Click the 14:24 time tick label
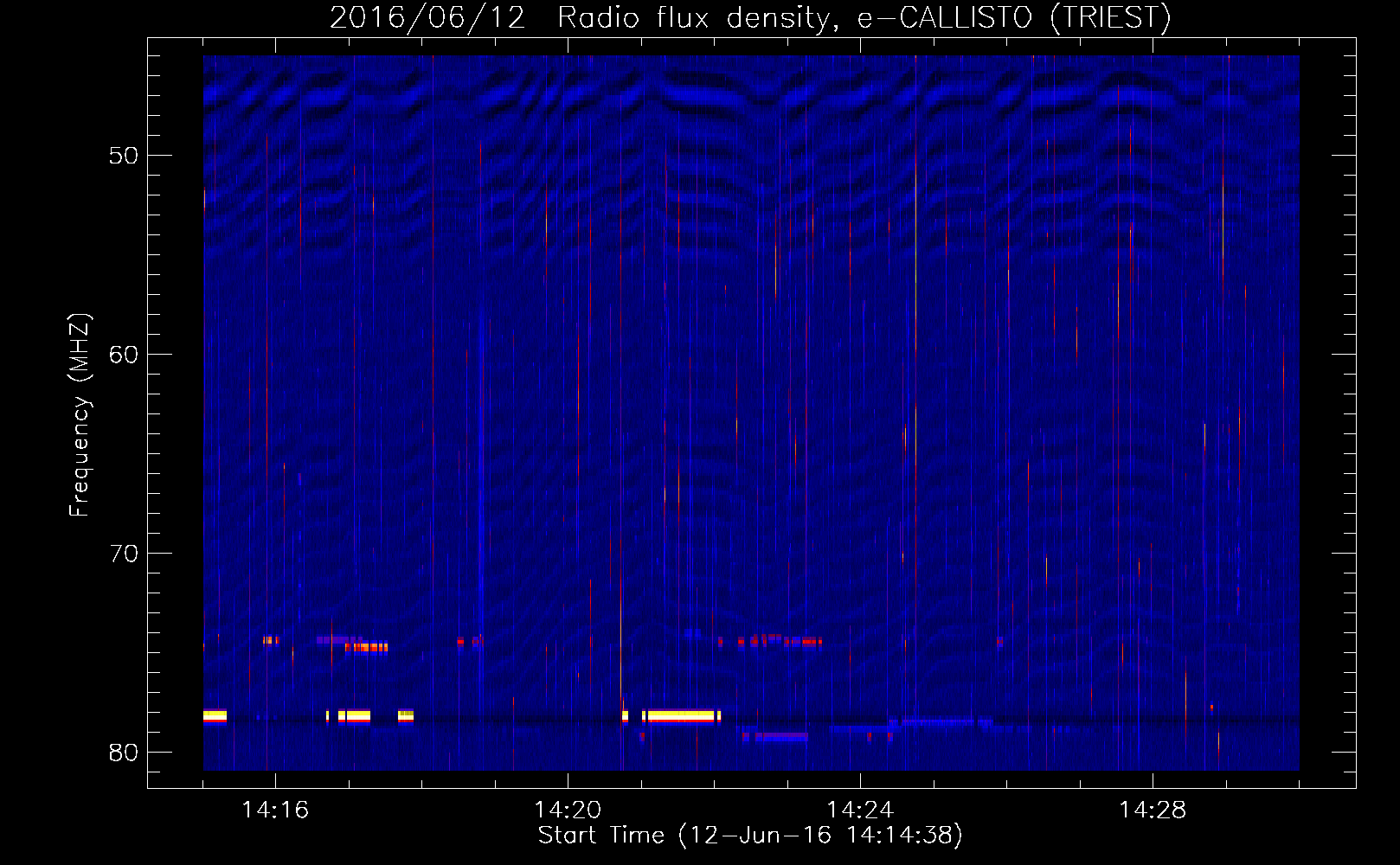The width and height of the screenshot is (1400, 865). click(x=860, y=811)
